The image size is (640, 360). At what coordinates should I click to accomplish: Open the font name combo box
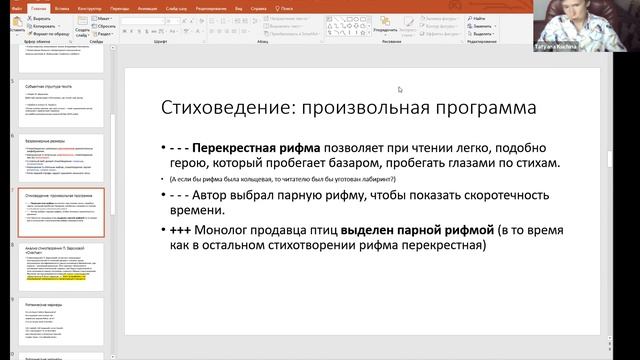[142, 21]
